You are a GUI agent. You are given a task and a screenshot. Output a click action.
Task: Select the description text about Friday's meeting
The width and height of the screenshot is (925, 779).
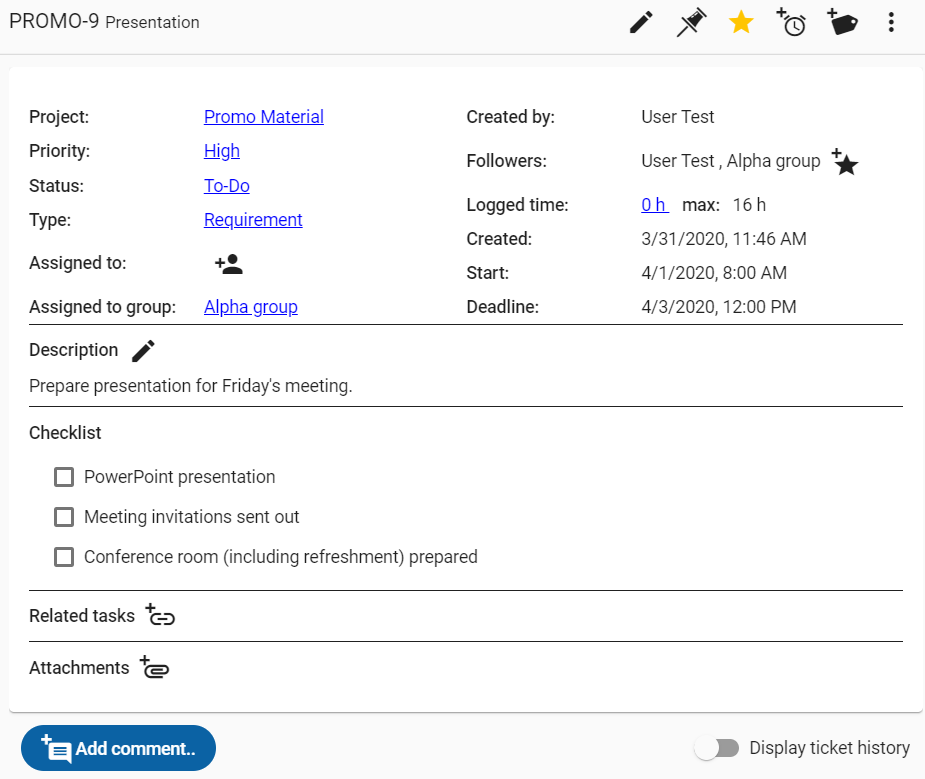(x=191, y=386)
